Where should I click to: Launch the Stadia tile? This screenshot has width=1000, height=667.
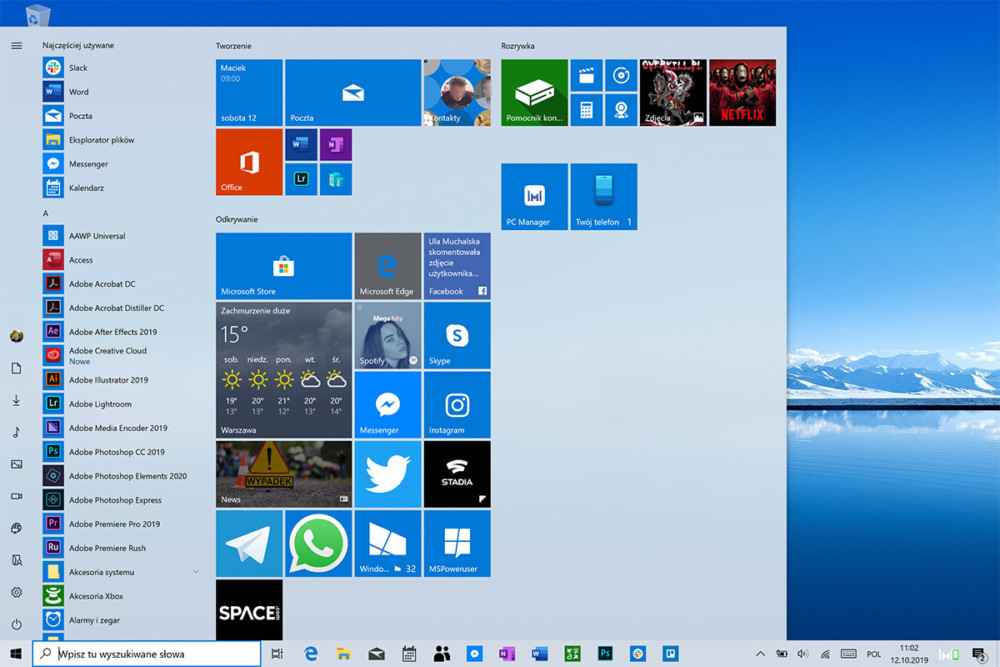pos(457,474)
